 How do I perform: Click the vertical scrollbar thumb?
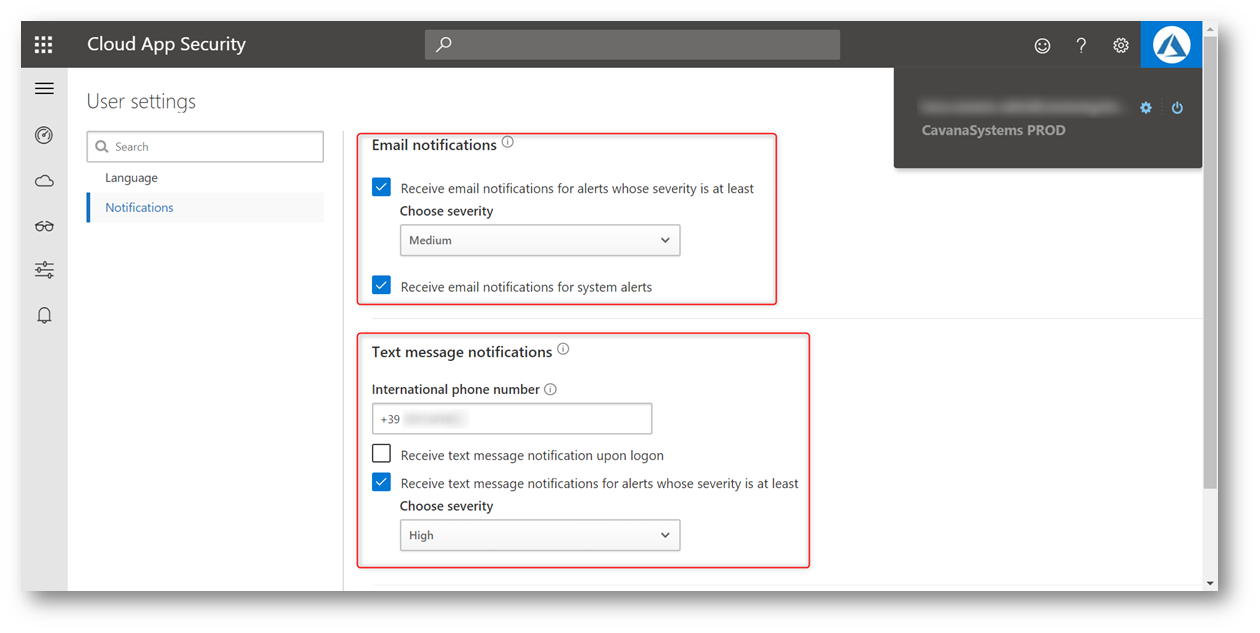pyautogui.click(x=1210, y=263)
